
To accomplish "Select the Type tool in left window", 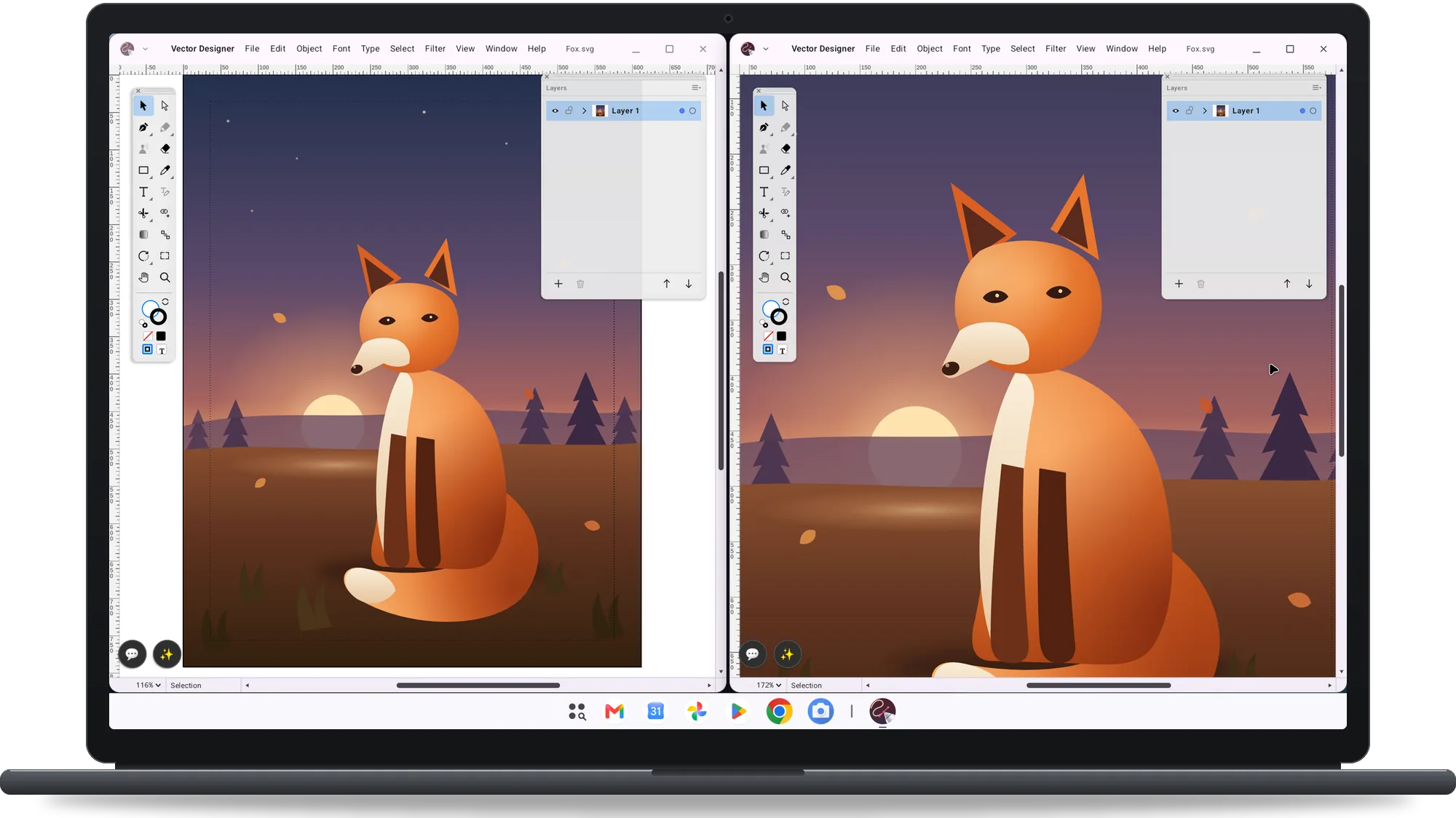I will 143,192.
